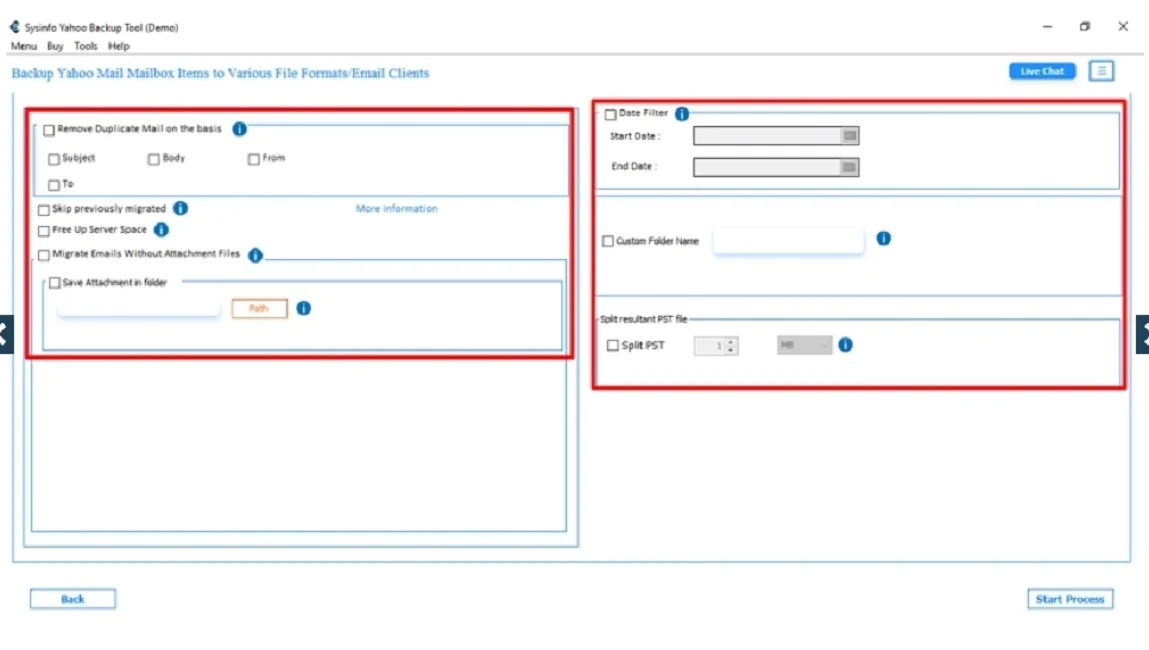Enable Skip previously migrated option
Viewport: 1149px width, 650px height.
pos(44,210)
